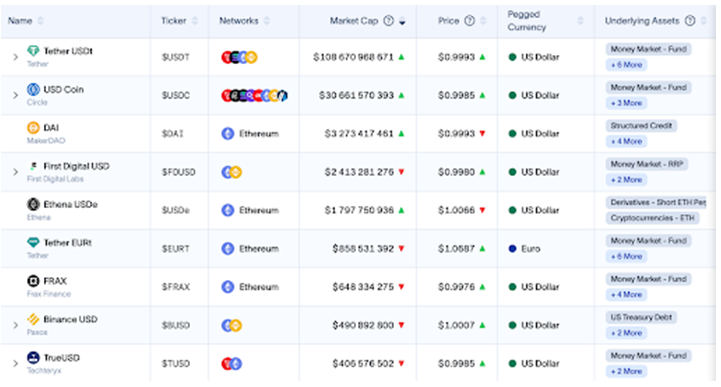Expand the USD Coin row
The width and height of the screenshot is (721, 387).
tap(16, 95)
